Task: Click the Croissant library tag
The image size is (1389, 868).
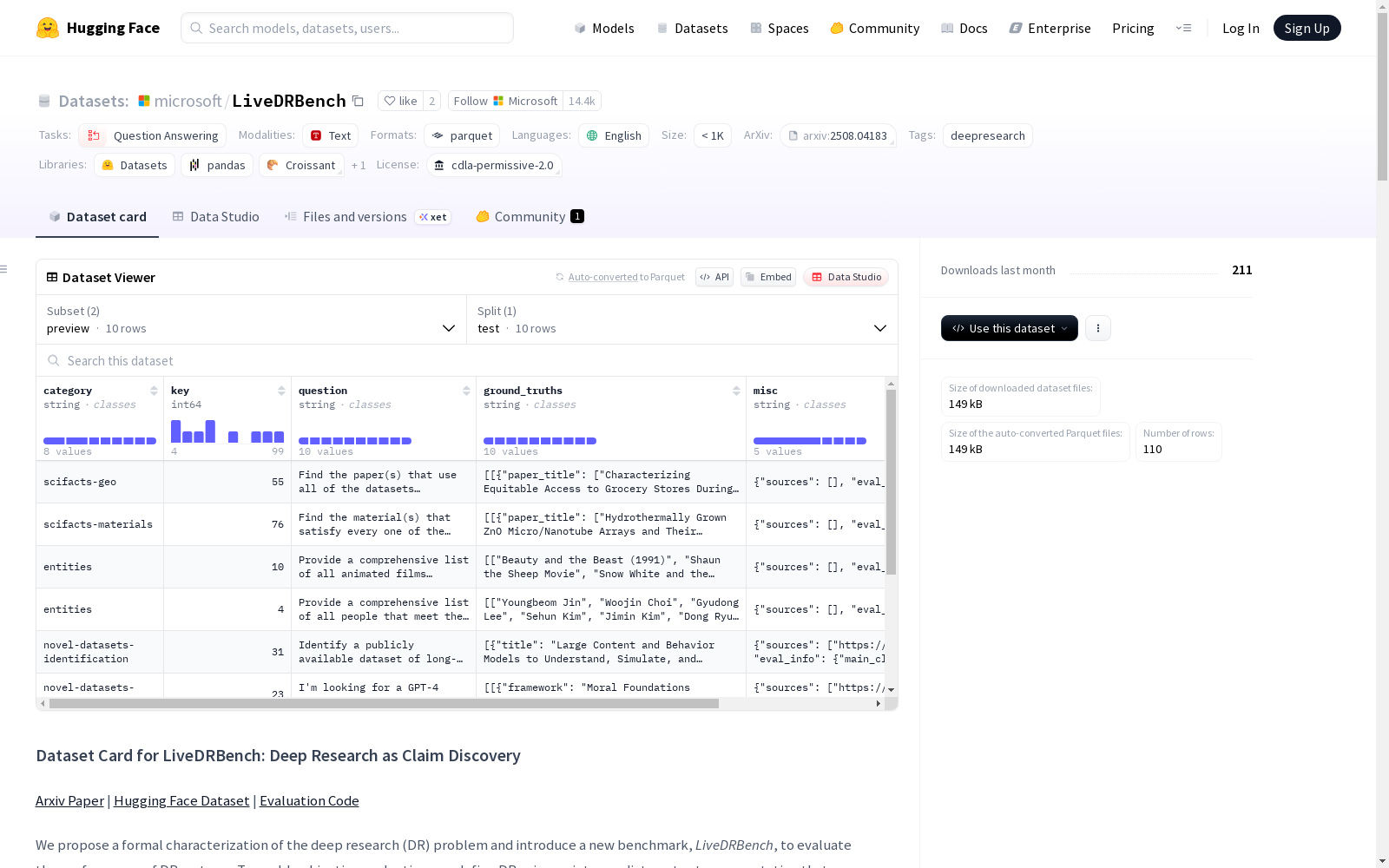Action: coord(301,165)
